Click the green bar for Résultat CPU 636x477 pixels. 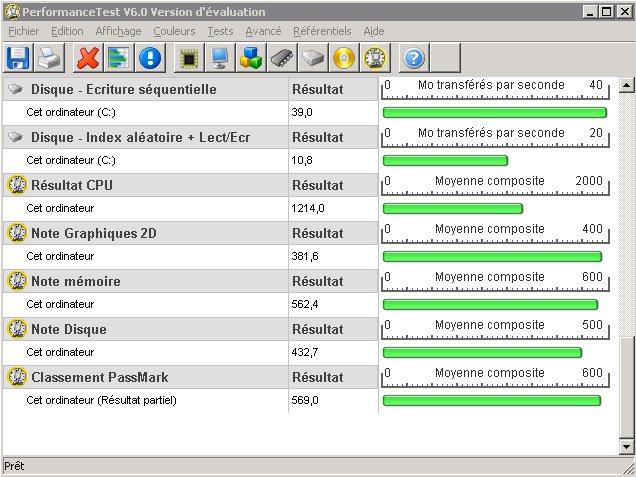pyautogui.click(x=453, y=208)
